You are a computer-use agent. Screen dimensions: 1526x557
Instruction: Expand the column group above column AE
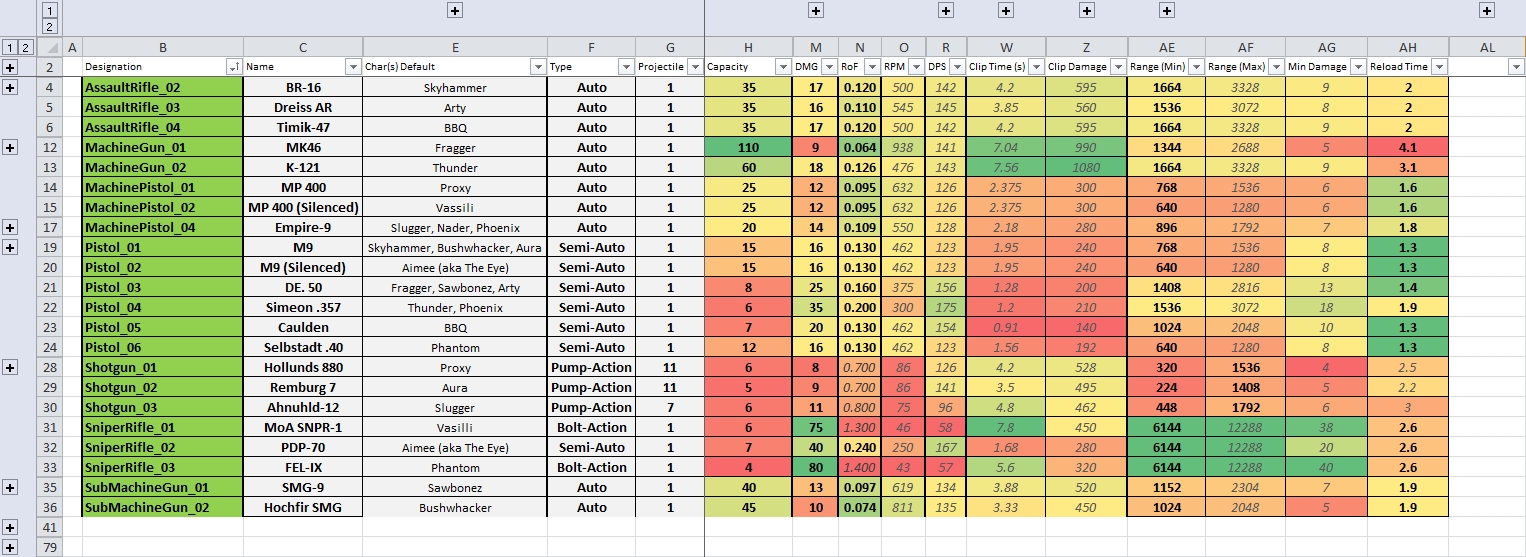click(x=1166, y=10)
